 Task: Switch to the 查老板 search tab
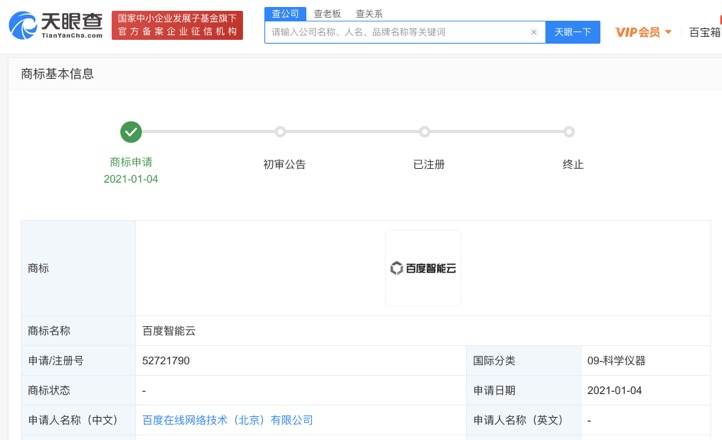coord(326,13)
